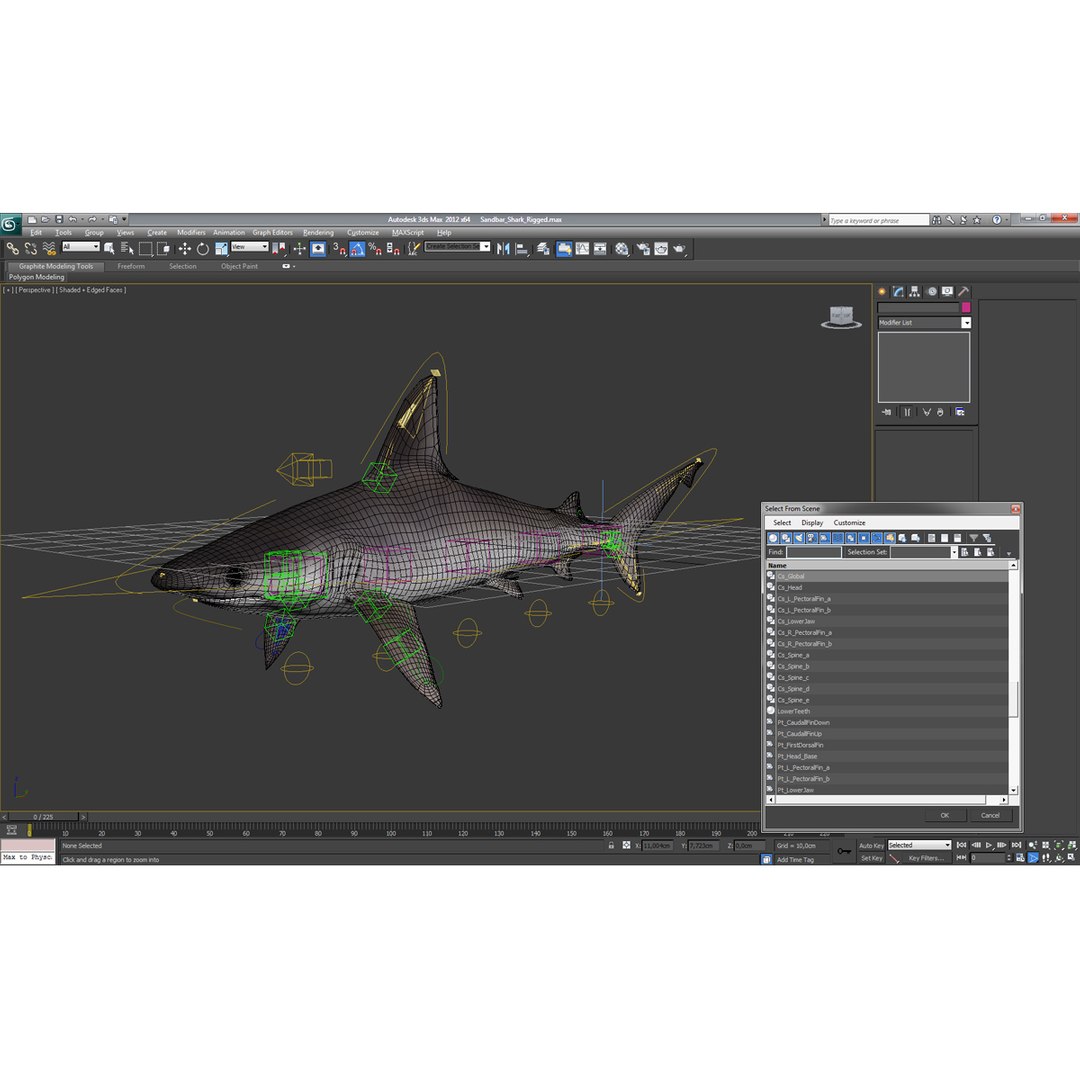Image resolution: width=1080 pixels, height=1080 pixels.
Task: Open the Utilities hammer panel tab
Action: pos(964,291)
